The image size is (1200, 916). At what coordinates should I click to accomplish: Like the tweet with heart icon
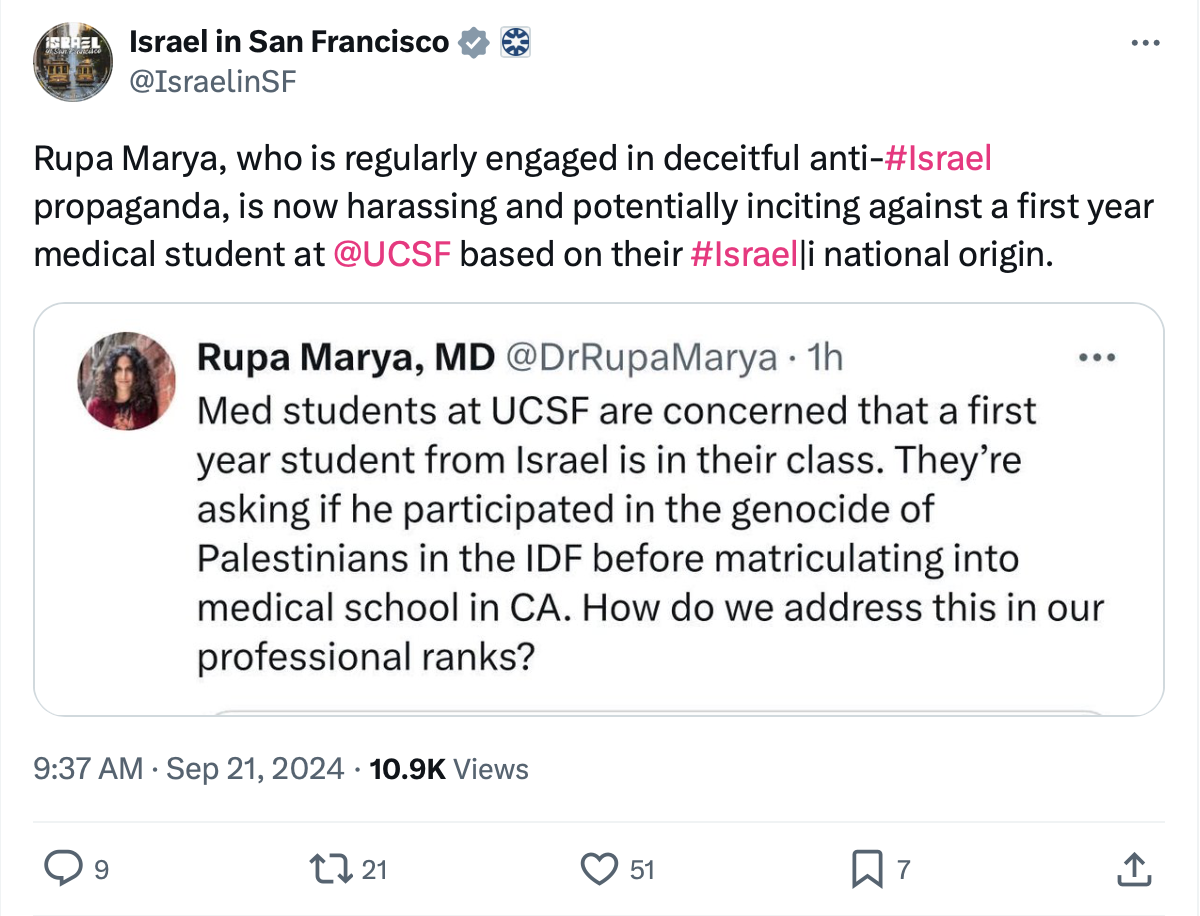[x=598, y=868]
